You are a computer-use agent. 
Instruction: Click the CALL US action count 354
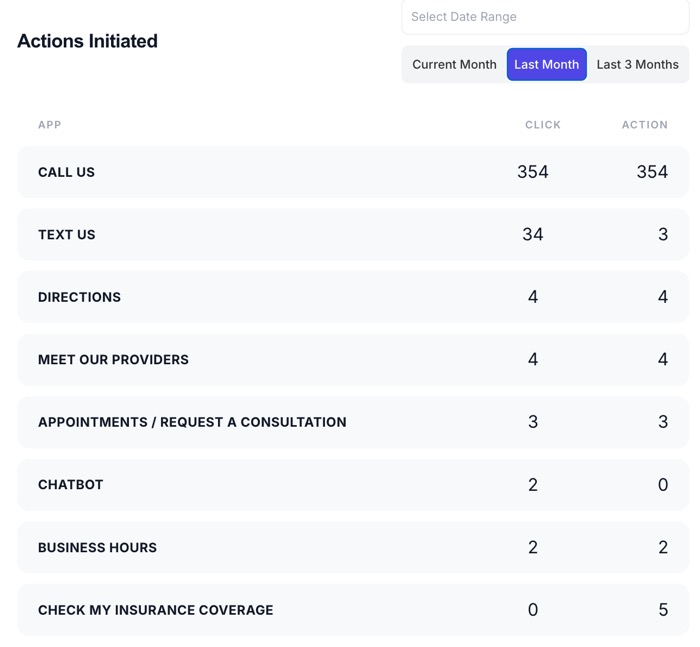[652, 172]
